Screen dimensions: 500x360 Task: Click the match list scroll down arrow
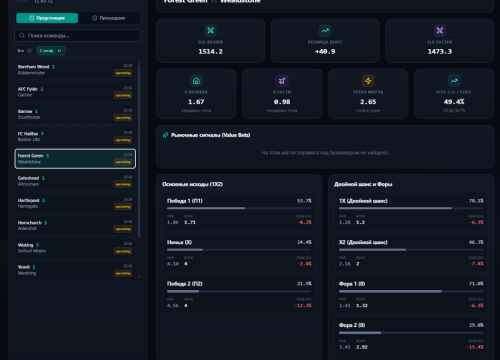(139, 276)
